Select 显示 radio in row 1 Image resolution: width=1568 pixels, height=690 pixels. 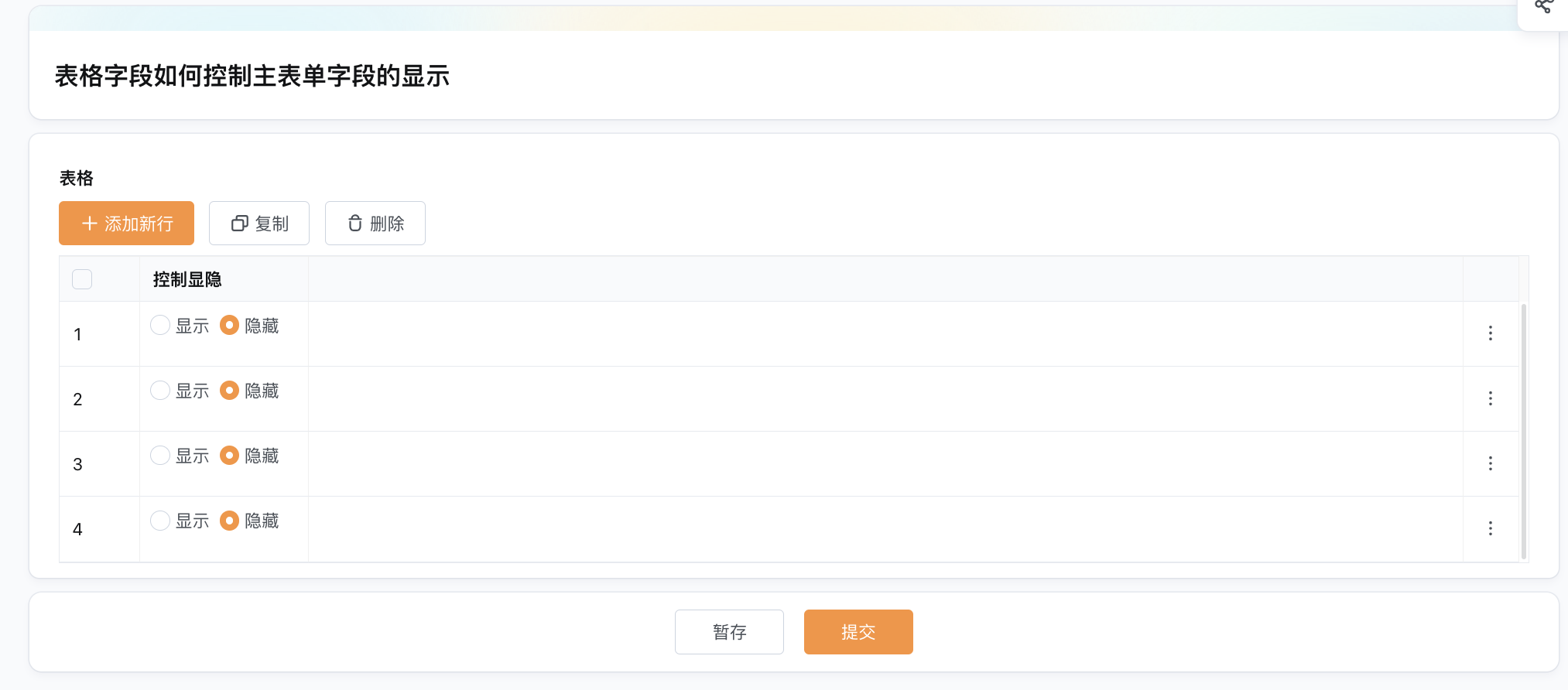(160, 325)
